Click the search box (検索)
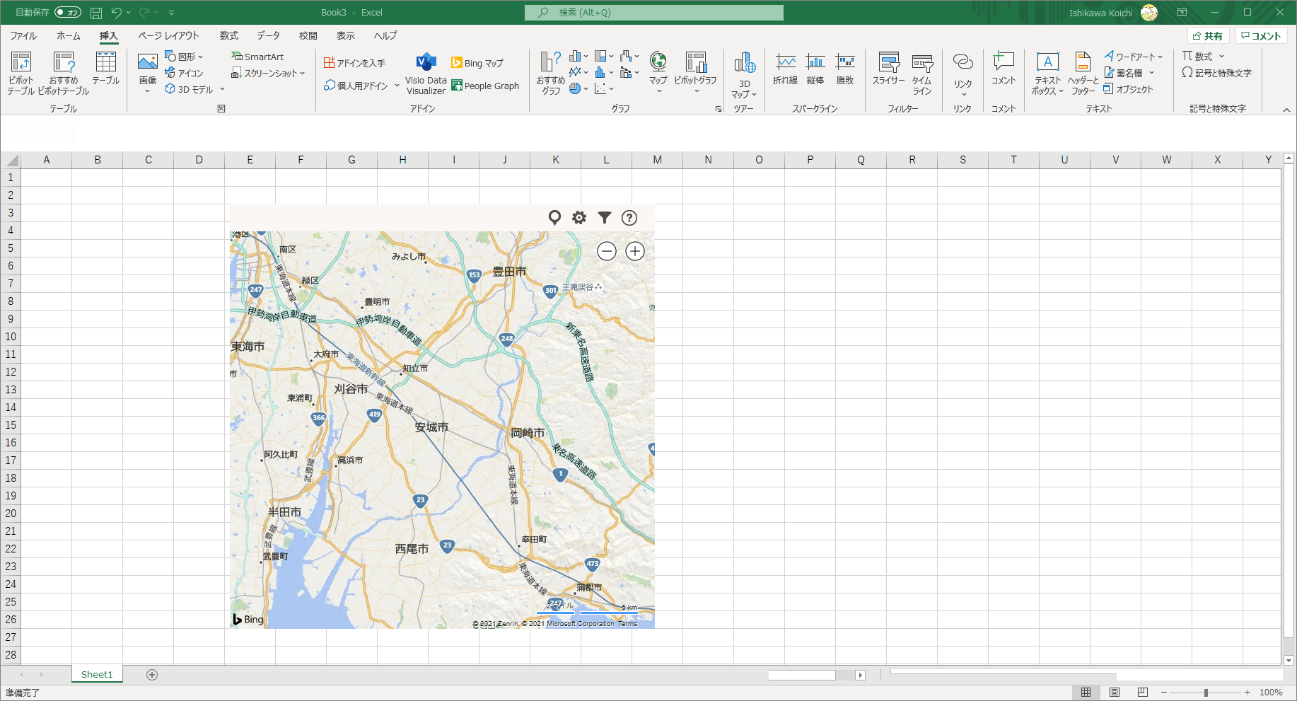The width and height of the screenshot is (1297, 701). (654, 12)
